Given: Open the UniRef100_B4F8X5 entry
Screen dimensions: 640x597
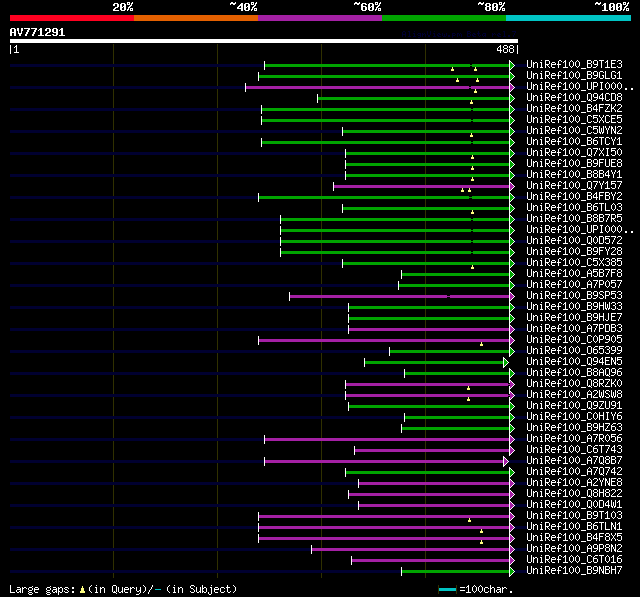Looking at the screenshot, I should coord(574,538).
